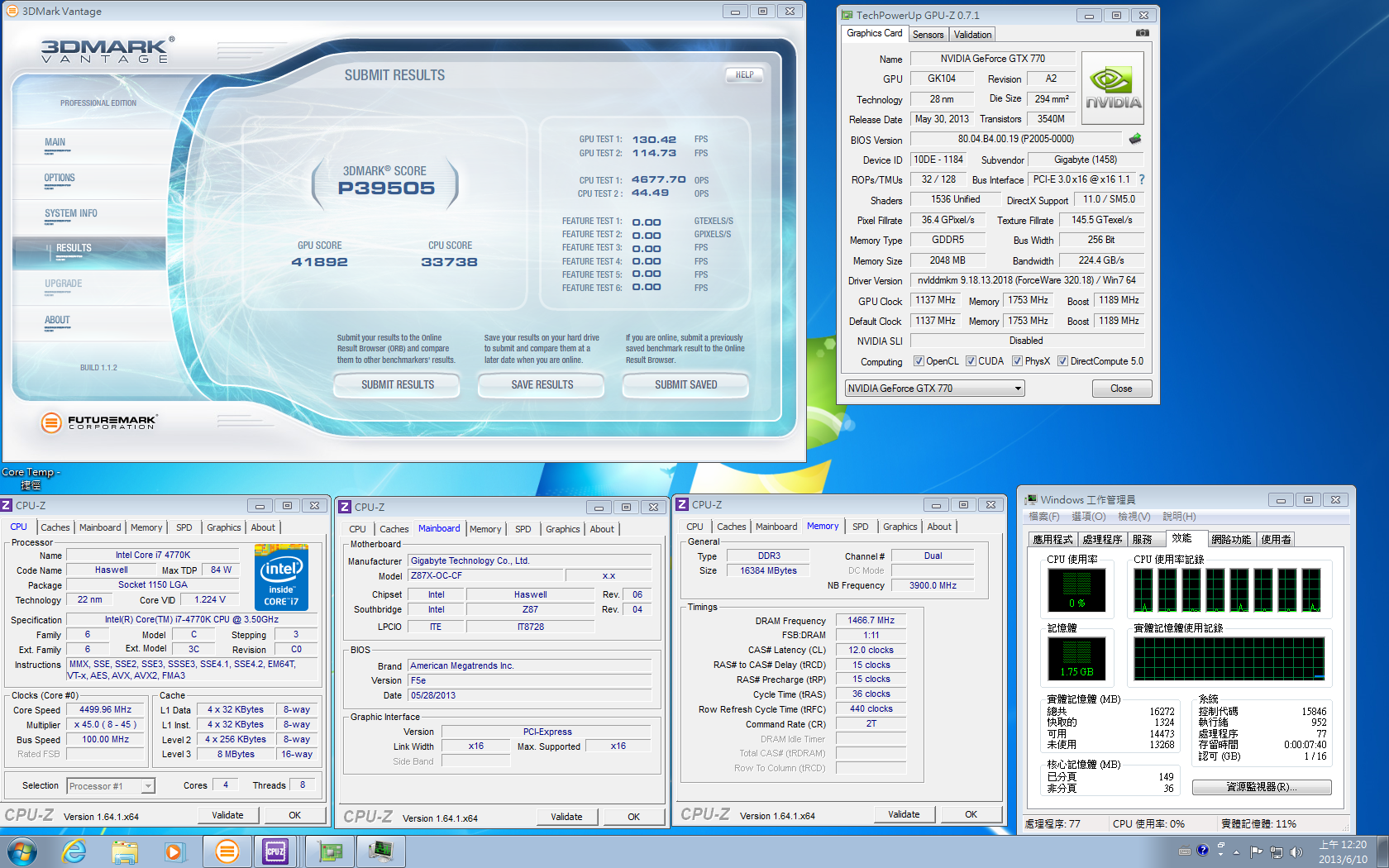Click the 3DMark Vantage title bar icon

pos(12,11)
